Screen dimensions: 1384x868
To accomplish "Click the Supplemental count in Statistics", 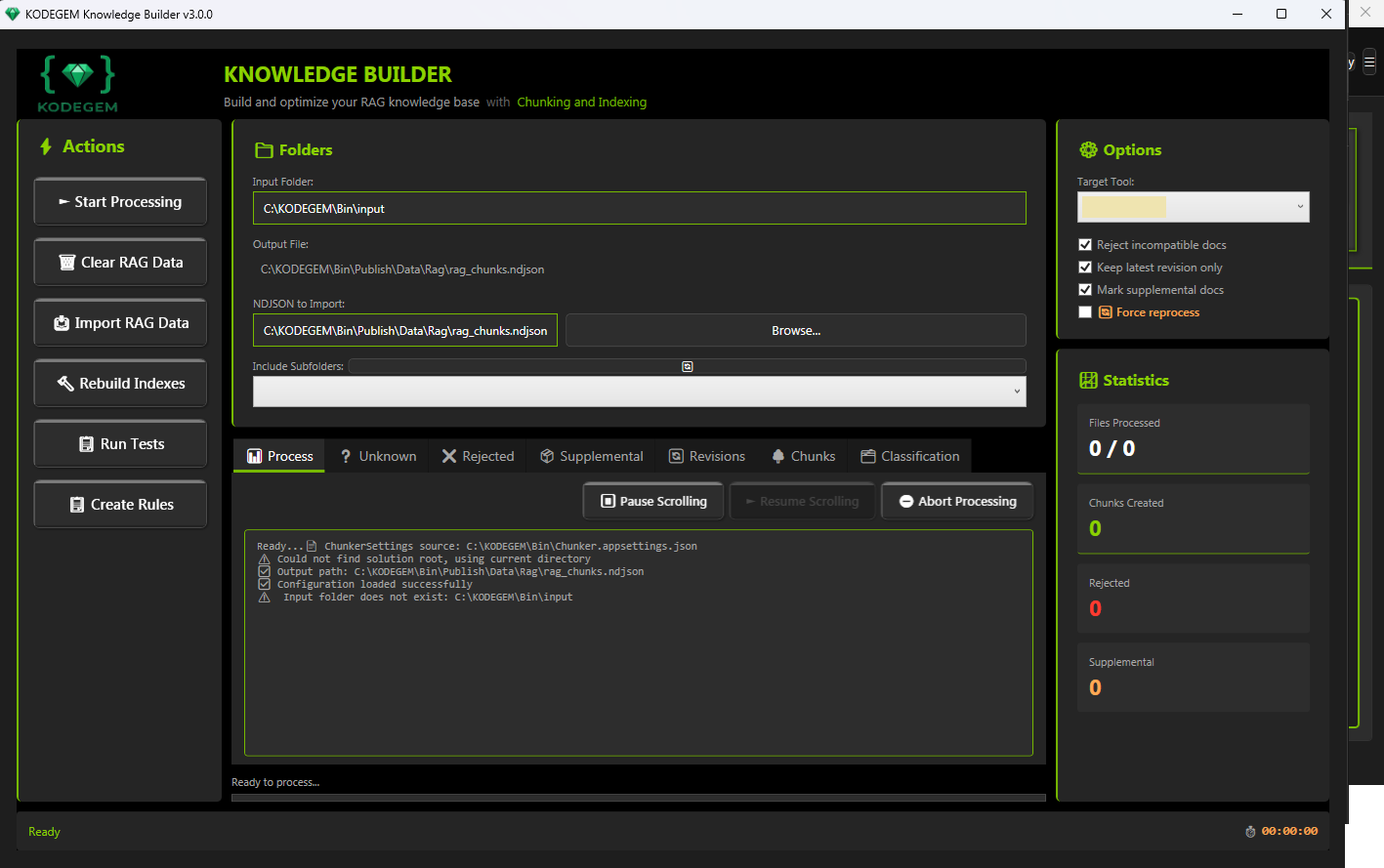I will 1096,688.
